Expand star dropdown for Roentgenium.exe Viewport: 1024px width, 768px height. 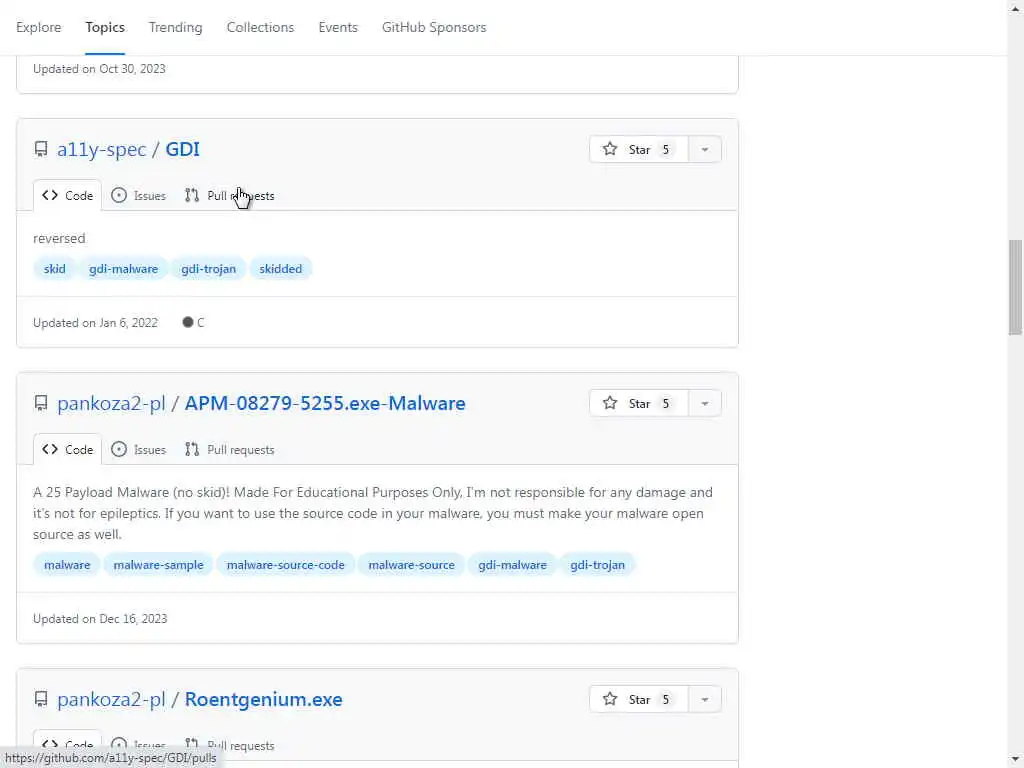pos(705,699)
